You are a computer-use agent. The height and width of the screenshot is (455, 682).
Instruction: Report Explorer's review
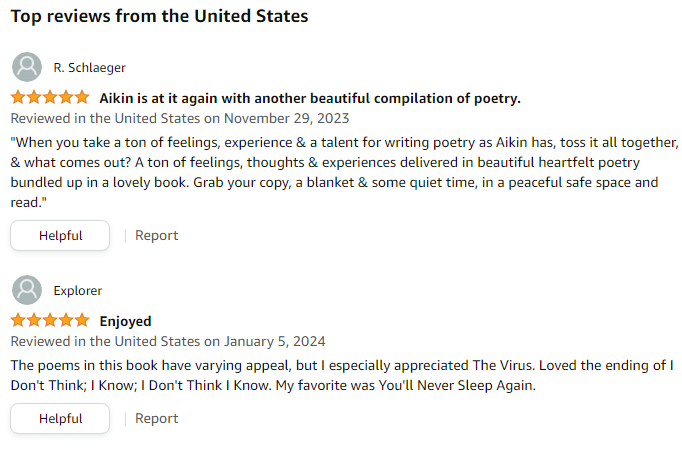click(x=157, y=418)
